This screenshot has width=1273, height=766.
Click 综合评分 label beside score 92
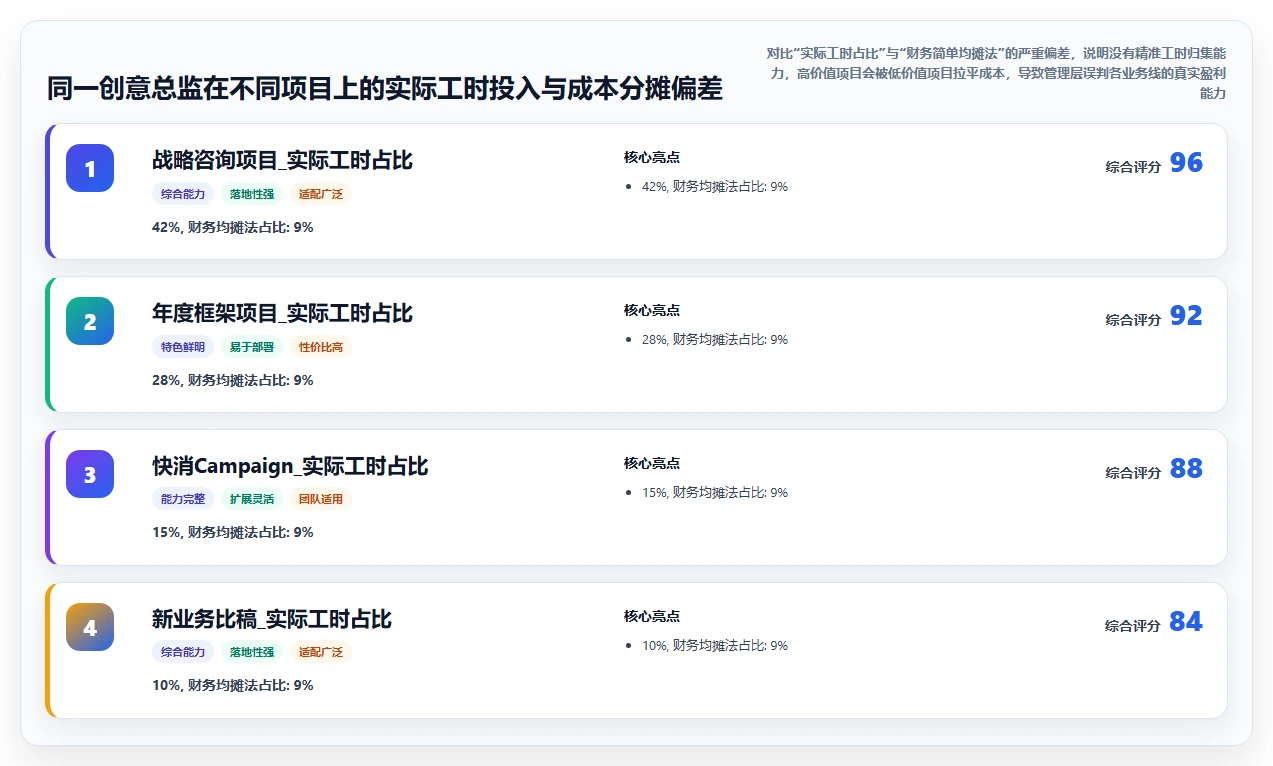(1133, 320)
